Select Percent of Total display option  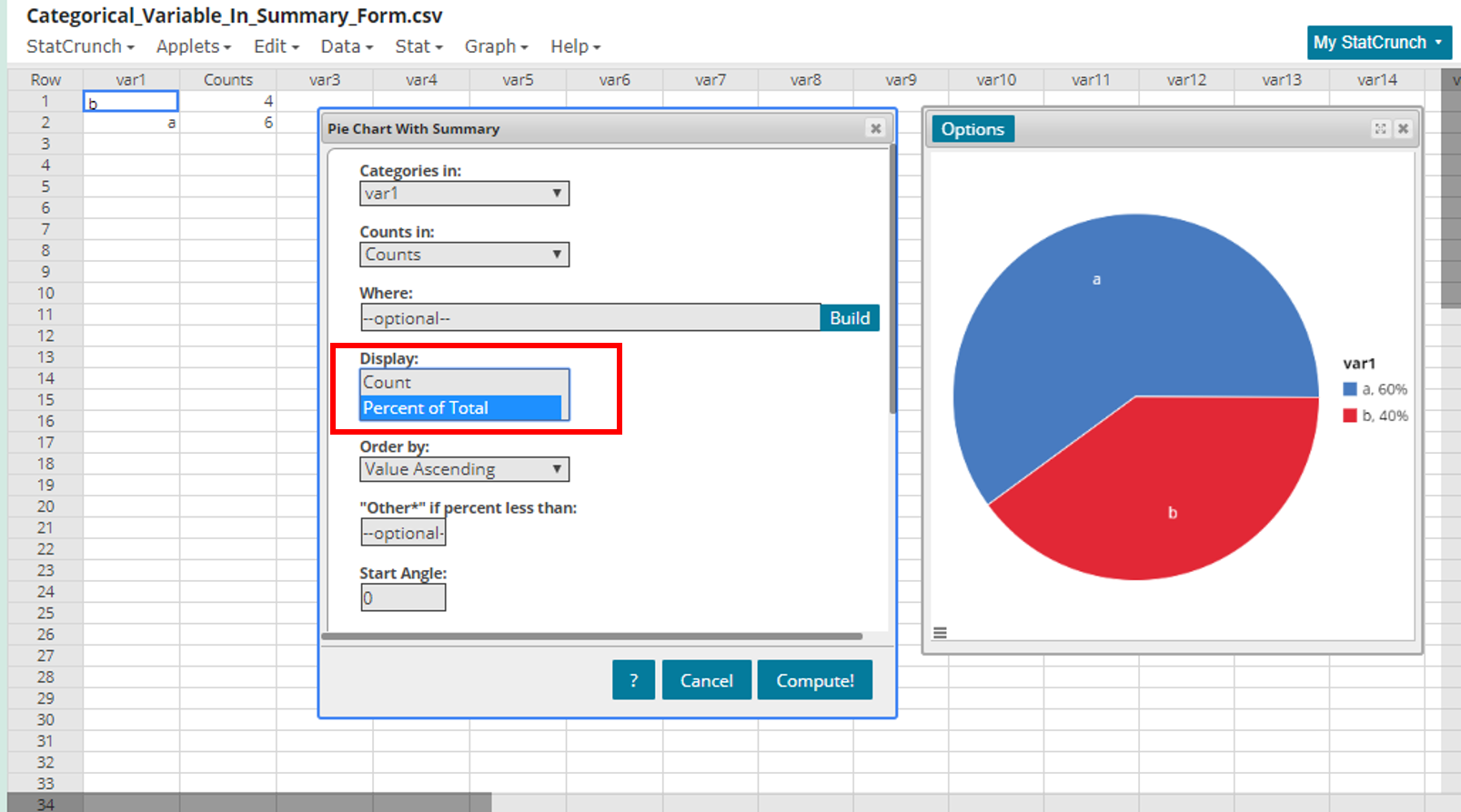461,408
